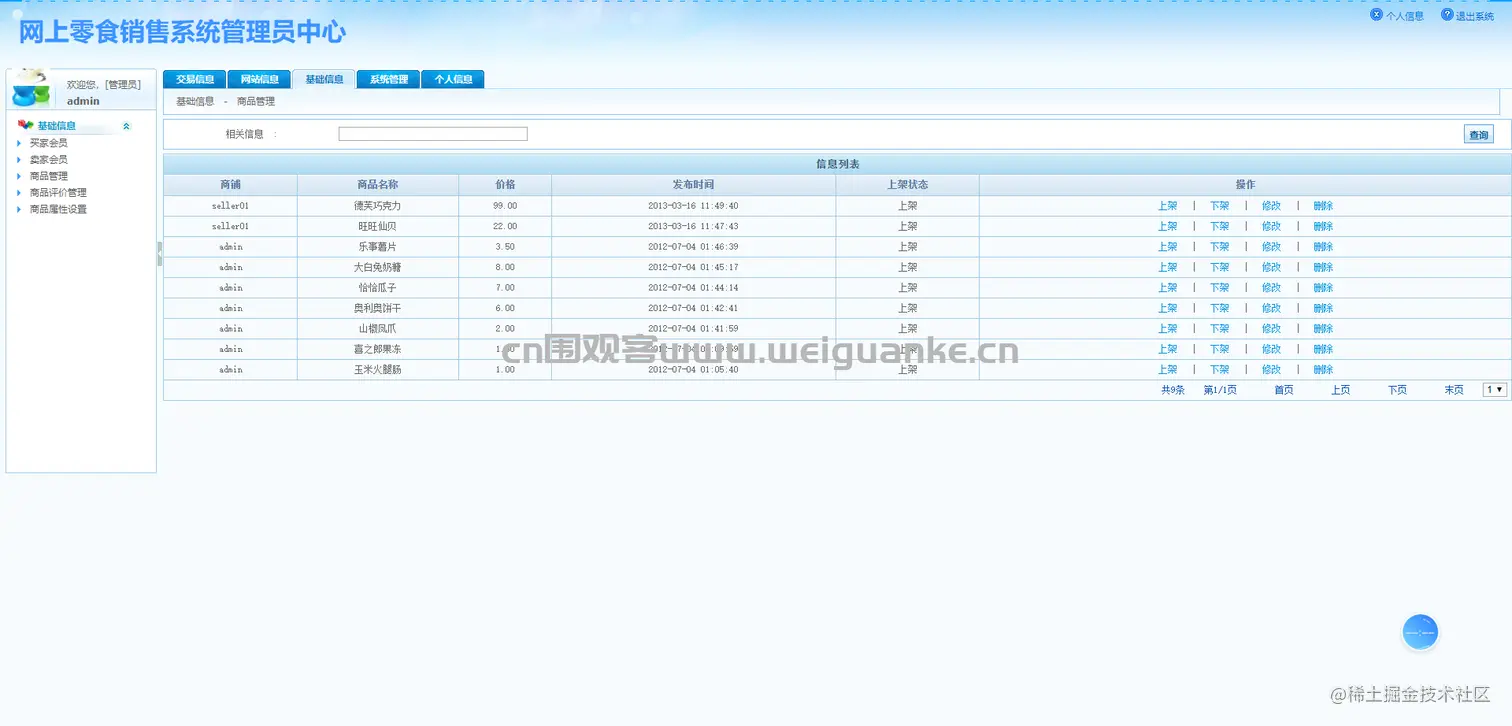This screenshot has width=1512, height=726.
Task: Click 上架 for 喜之郎果冻
Action: coord(1168,349)
